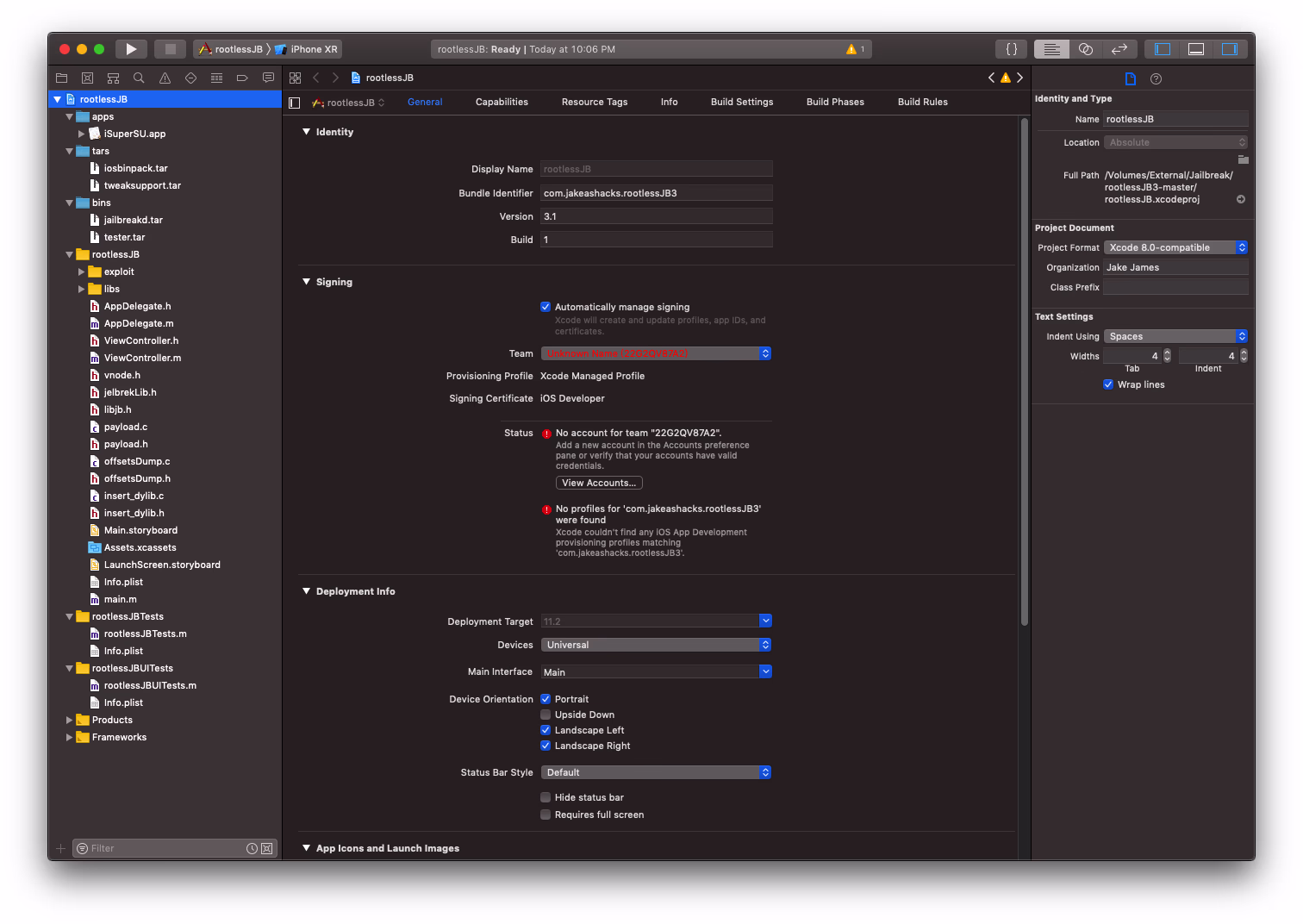Click the Bundle Identifier field
The image size is (1303, 924).
tap(656, 193)
